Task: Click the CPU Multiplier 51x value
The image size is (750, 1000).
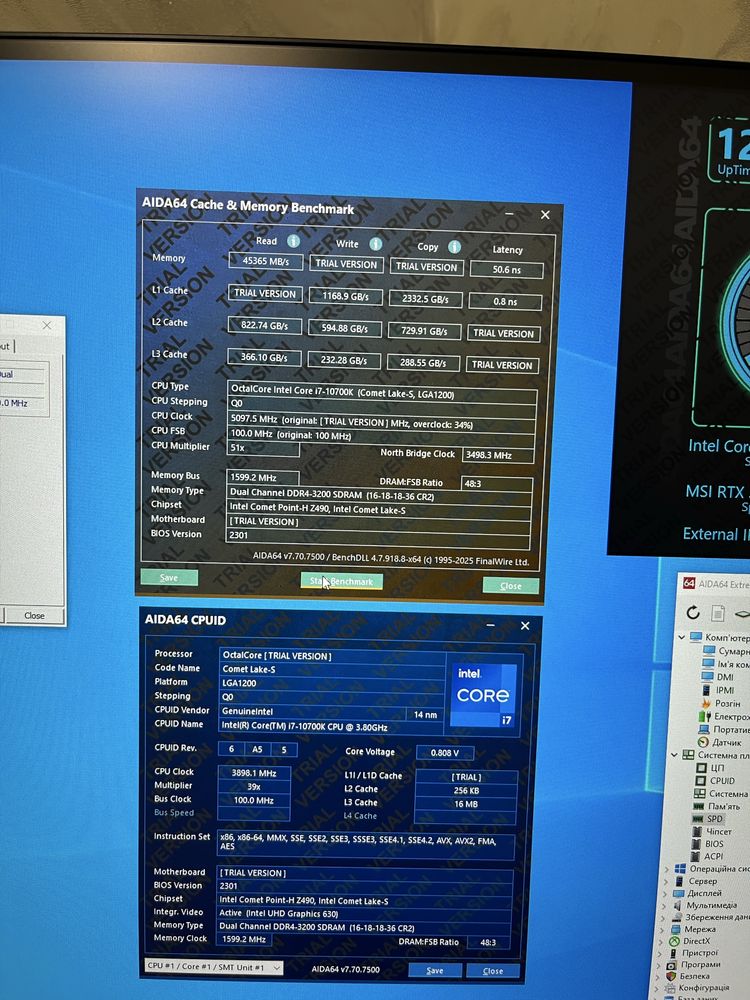Action: [x=263, y=448]
